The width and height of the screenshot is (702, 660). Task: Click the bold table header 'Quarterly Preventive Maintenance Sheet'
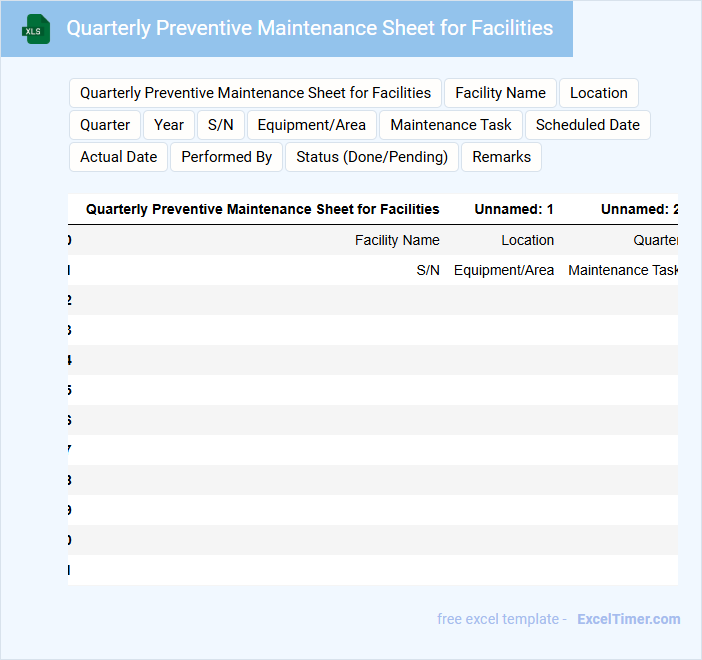pyautogui.click(x=262, y=209)
